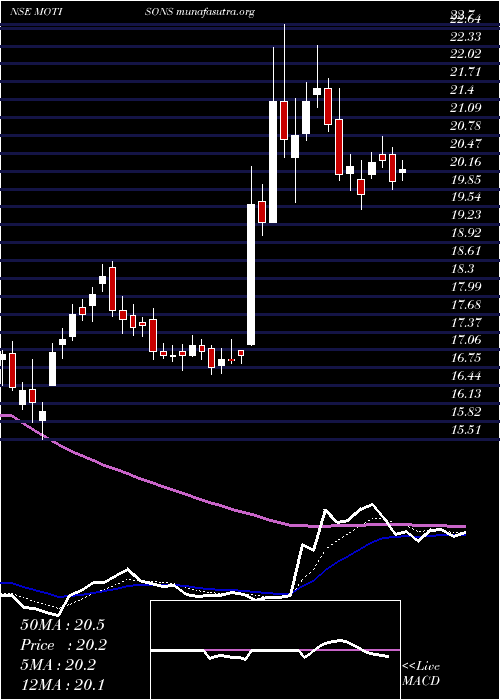
Task: Click the 22.33 price axis label
Action: pyautogui.click(x=467, y=37)
